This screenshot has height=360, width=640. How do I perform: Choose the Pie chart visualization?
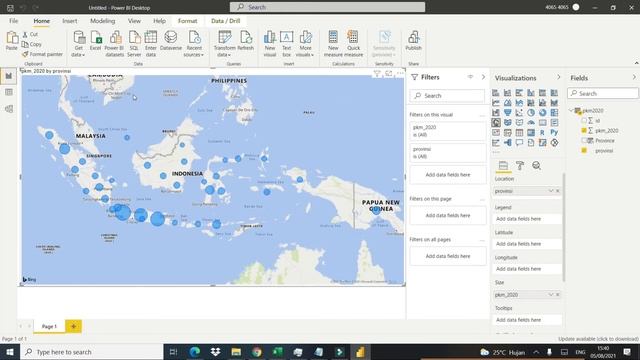click(531, 113)
